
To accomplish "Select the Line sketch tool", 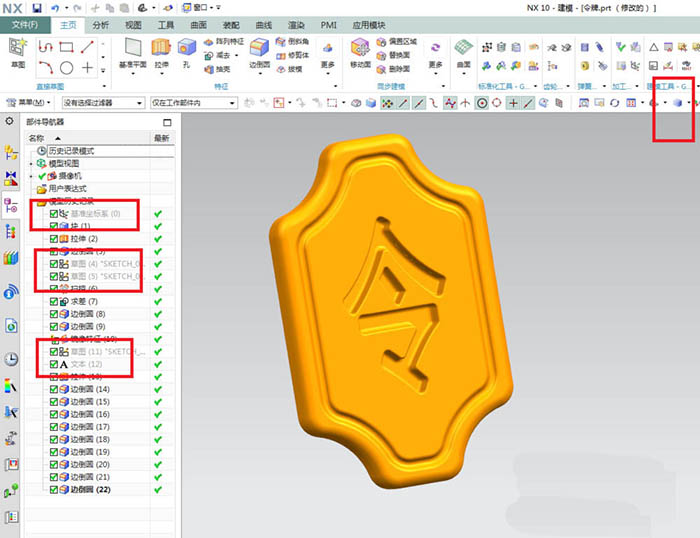I will point(87,46).
